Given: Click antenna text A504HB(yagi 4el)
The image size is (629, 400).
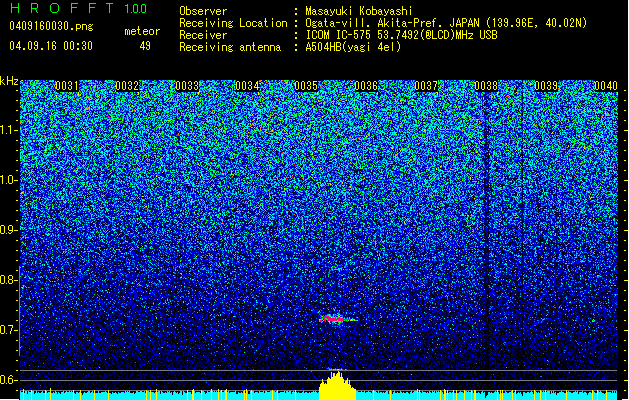Looking at the screenshot, I should [353, 47].
